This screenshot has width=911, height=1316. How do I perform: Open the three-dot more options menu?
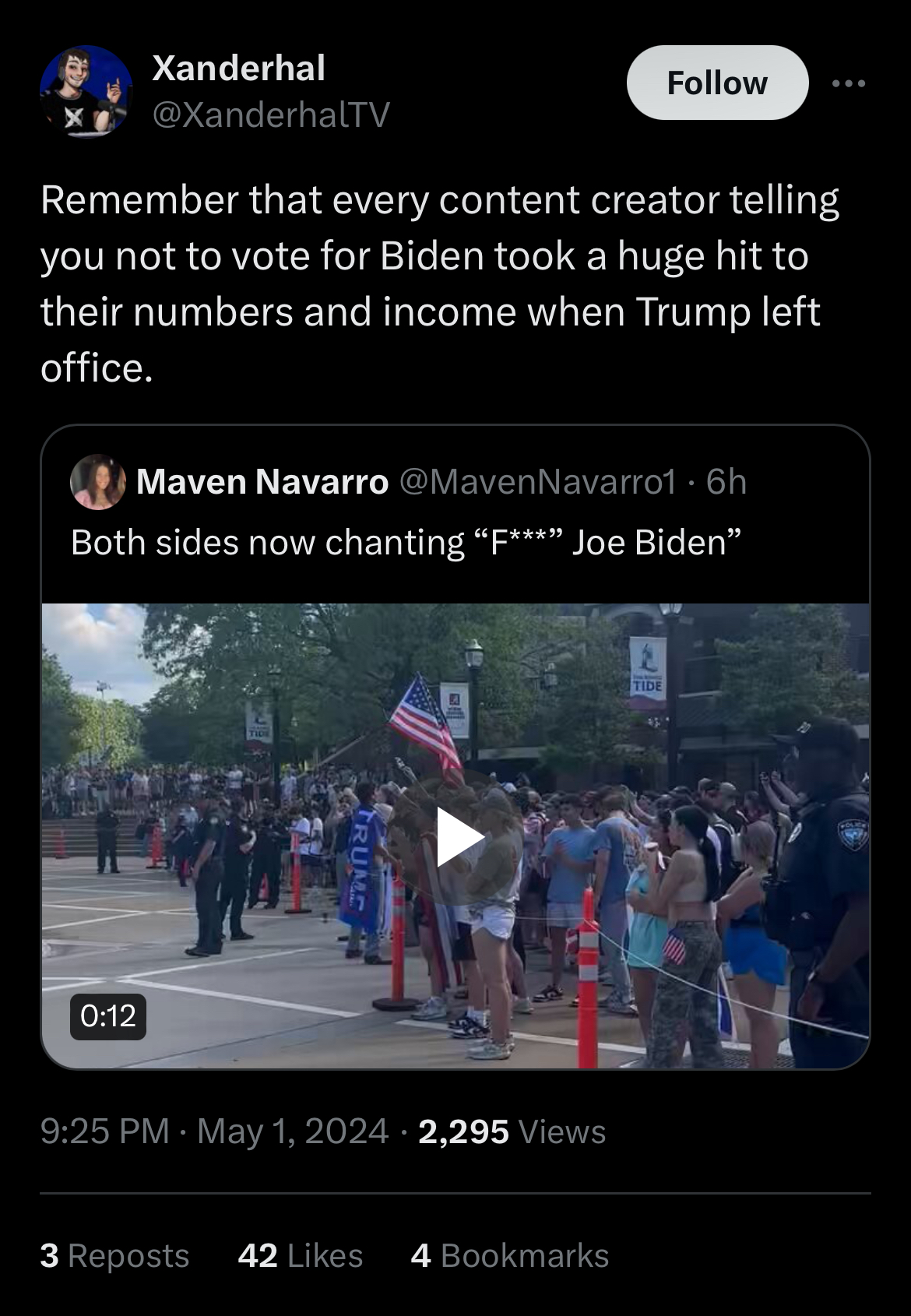pyautogui.click(x=848, y=83)
